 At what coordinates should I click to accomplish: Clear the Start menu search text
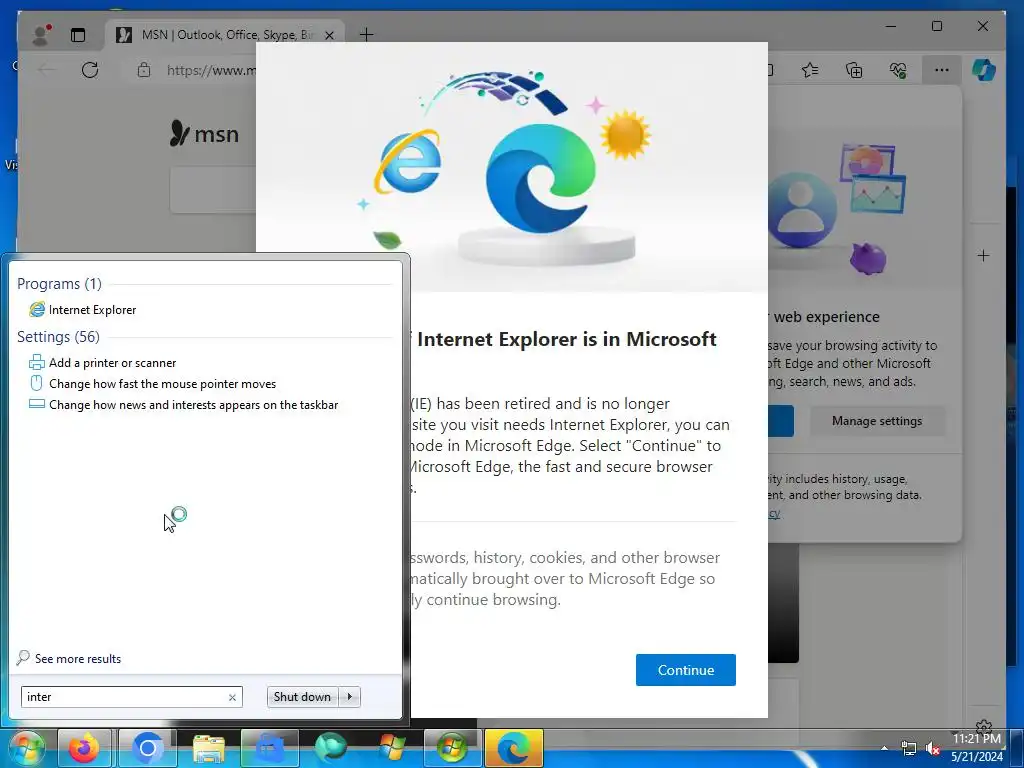pos(232,697)
